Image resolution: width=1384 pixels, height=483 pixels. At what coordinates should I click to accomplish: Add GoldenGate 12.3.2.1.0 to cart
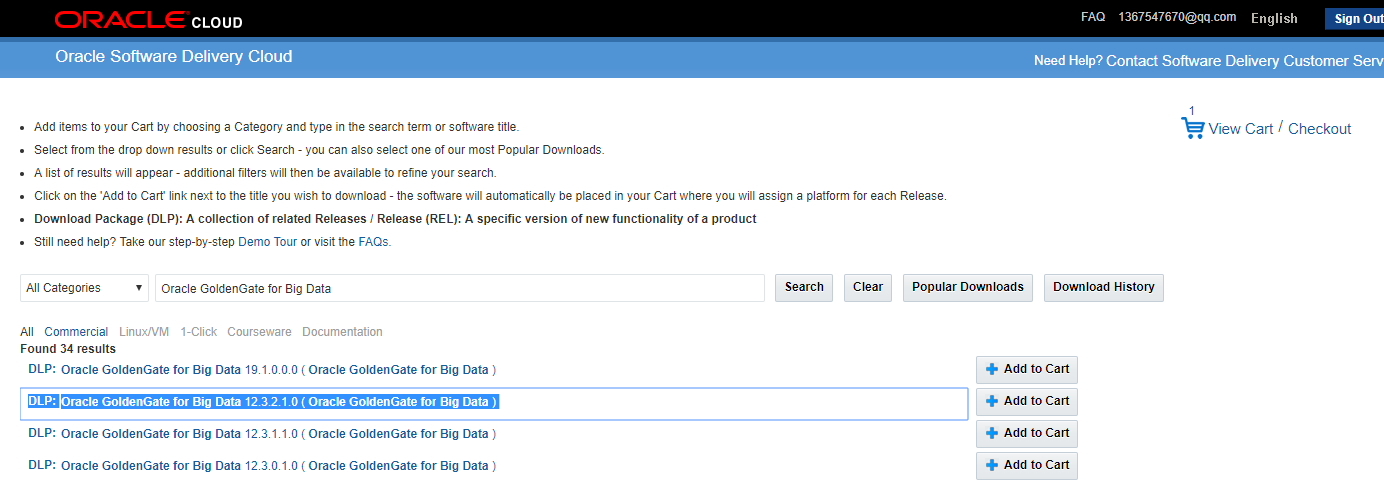coord(1026,401)
